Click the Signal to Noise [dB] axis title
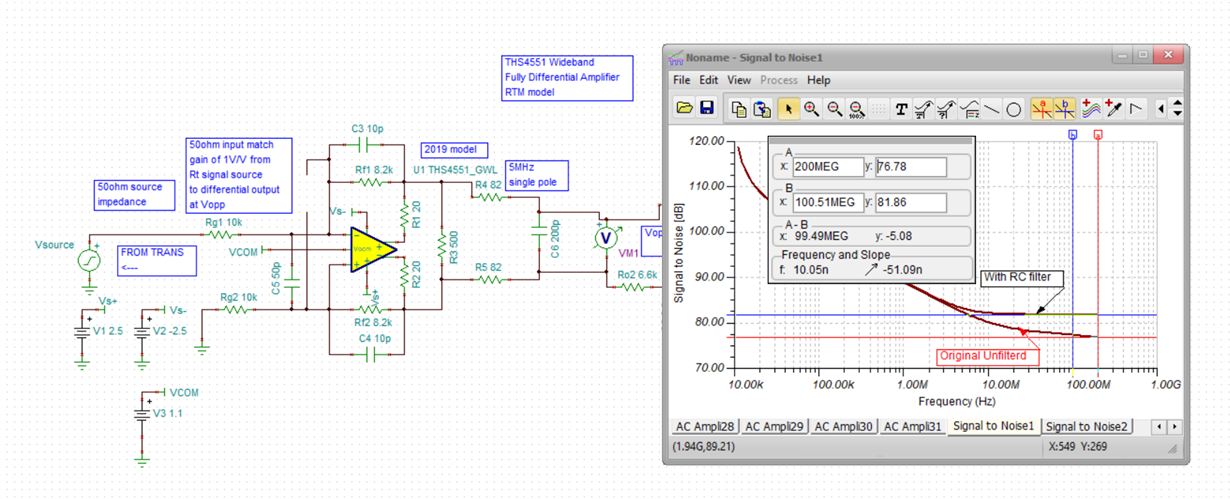The image size is (1230, 499). pos(680,254)
